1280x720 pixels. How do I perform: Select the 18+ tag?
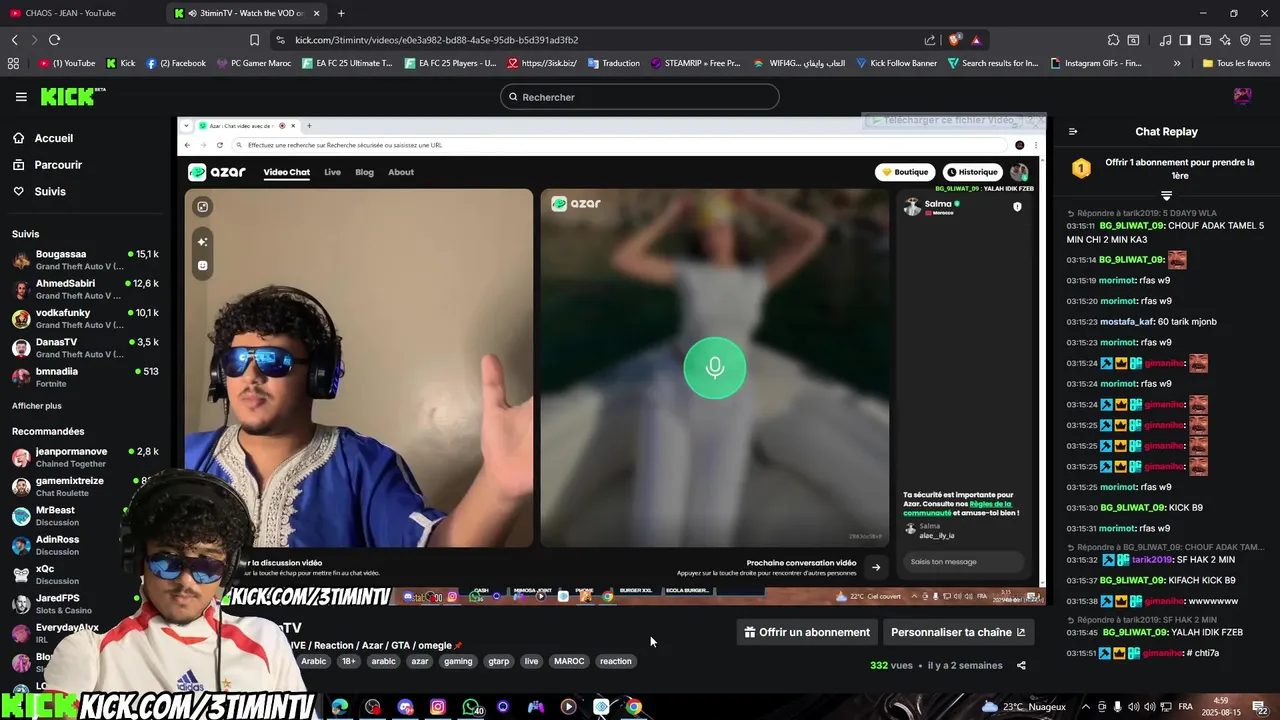[x=348, y=661]
